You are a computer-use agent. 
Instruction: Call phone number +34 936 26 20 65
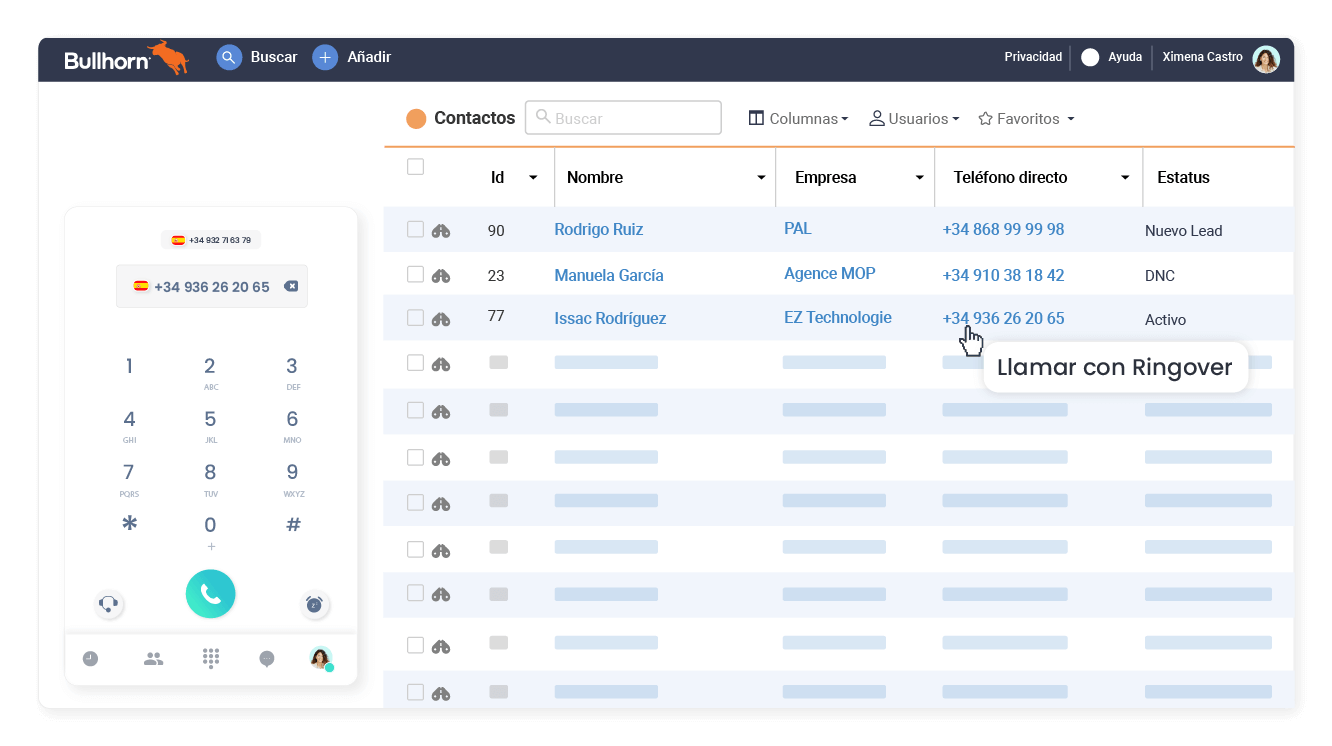1003,319
